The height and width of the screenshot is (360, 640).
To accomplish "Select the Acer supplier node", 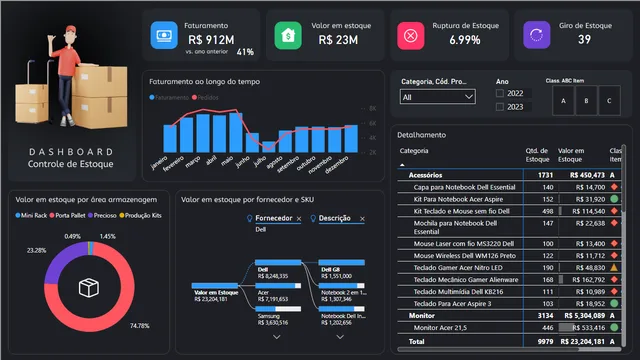I will [278, 286].
